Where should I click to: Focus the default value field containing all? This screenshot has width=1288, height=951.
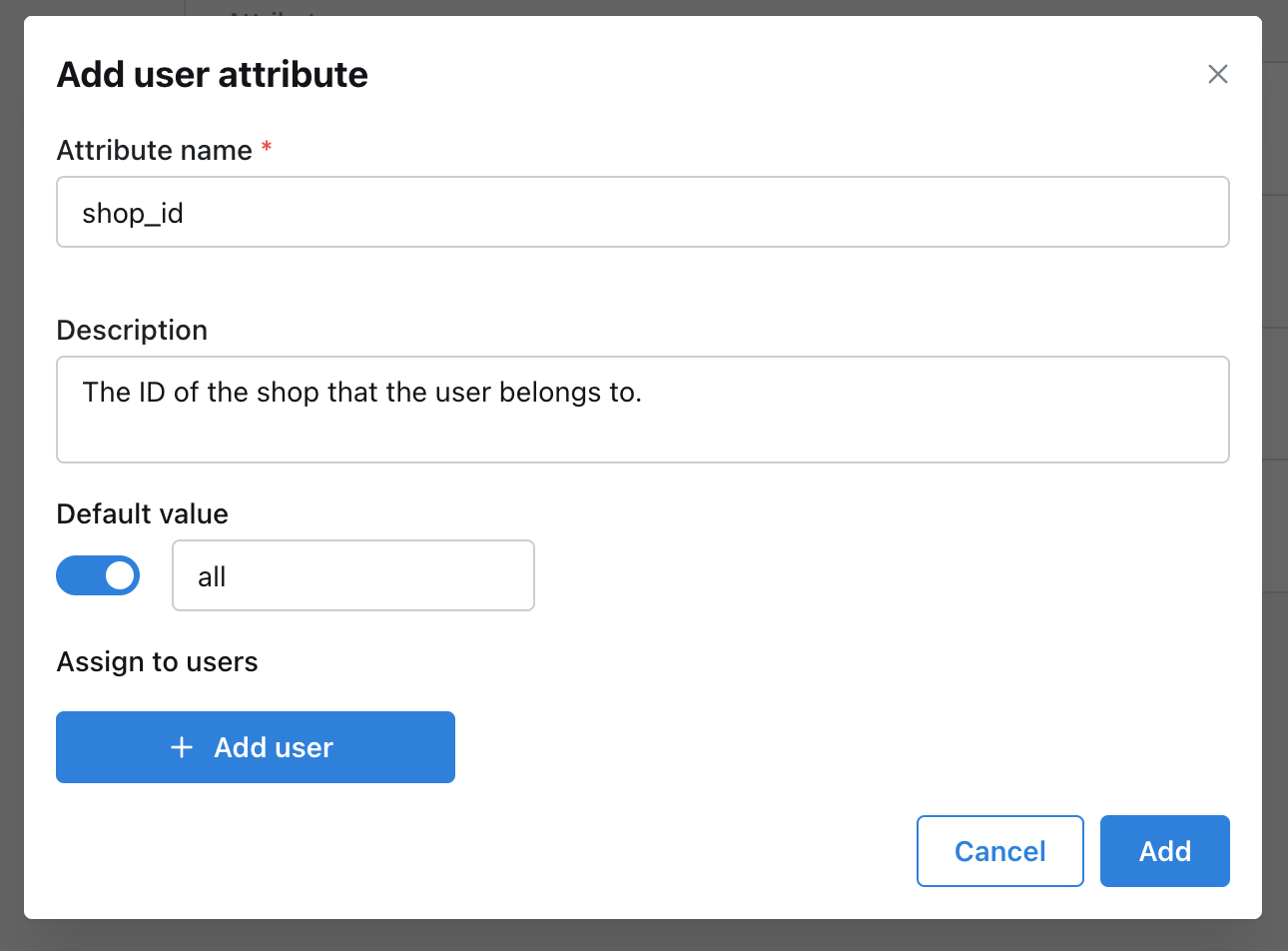pyautogui.click(x=353, y=575)
